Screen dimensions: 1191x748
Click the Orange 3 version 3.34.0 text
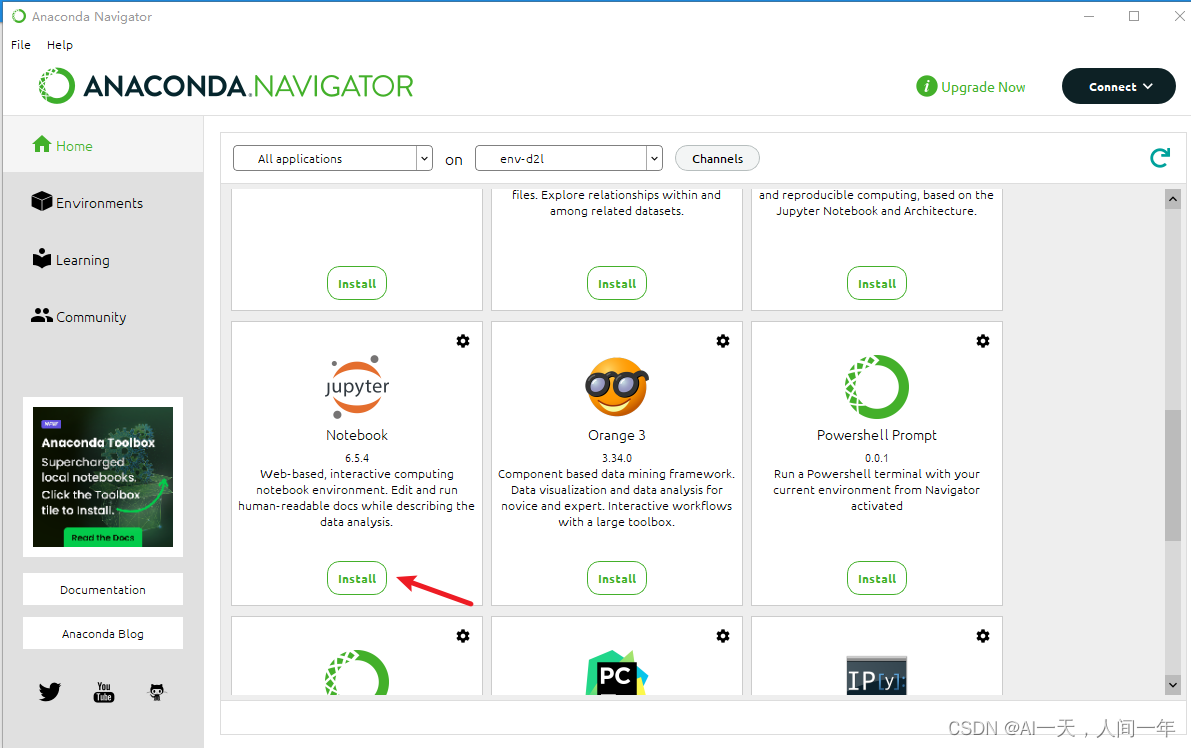(x=617, y=458)
